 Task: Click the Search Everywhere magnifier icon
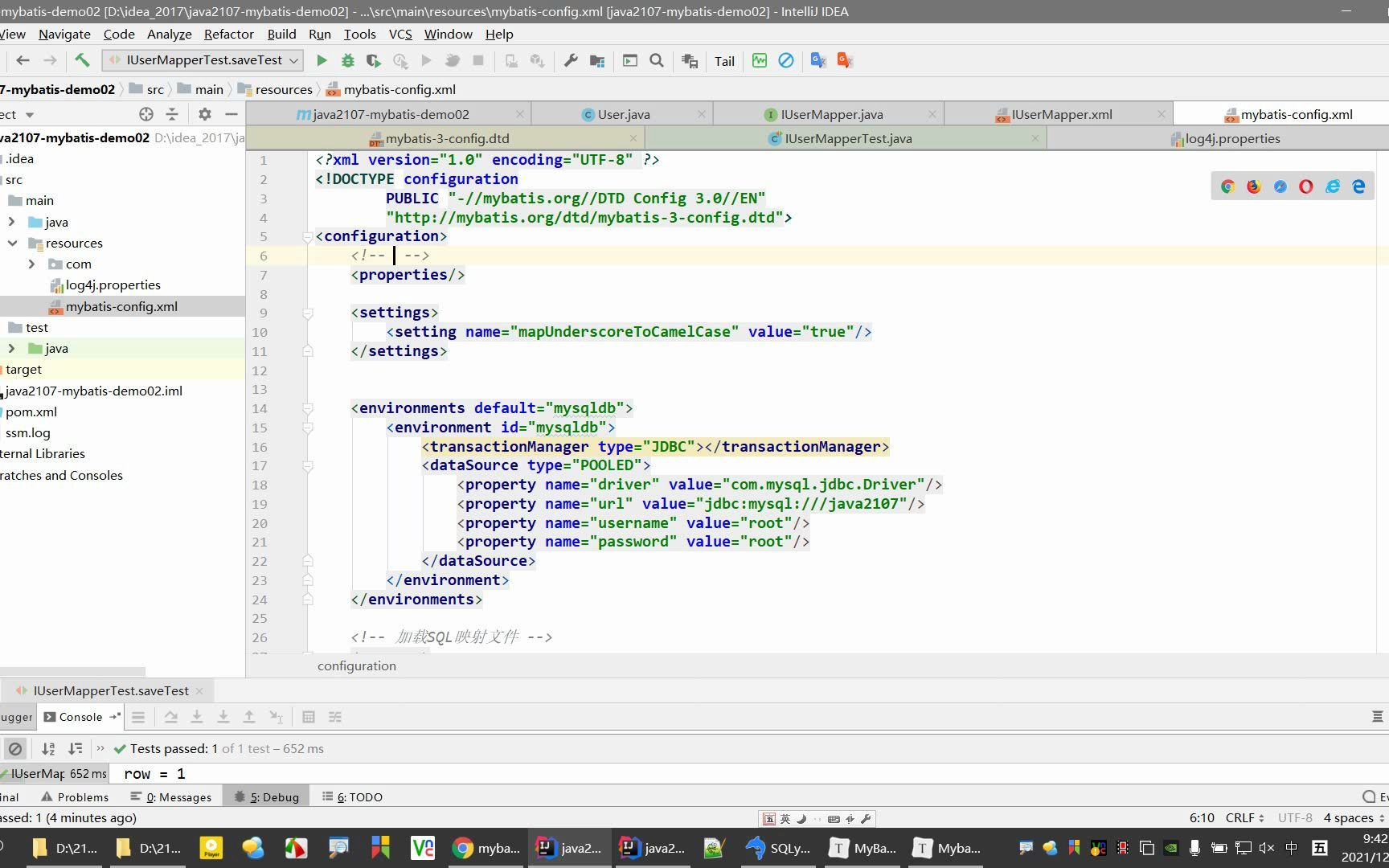(657, 60)
